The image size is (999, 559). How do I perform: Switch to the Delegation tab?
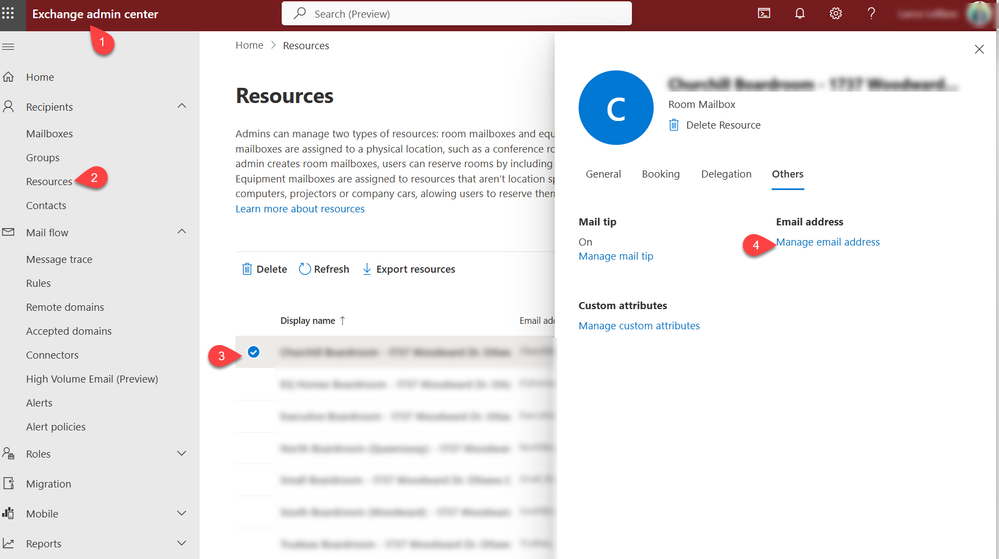pyautogui.click(x=726, y=174)
